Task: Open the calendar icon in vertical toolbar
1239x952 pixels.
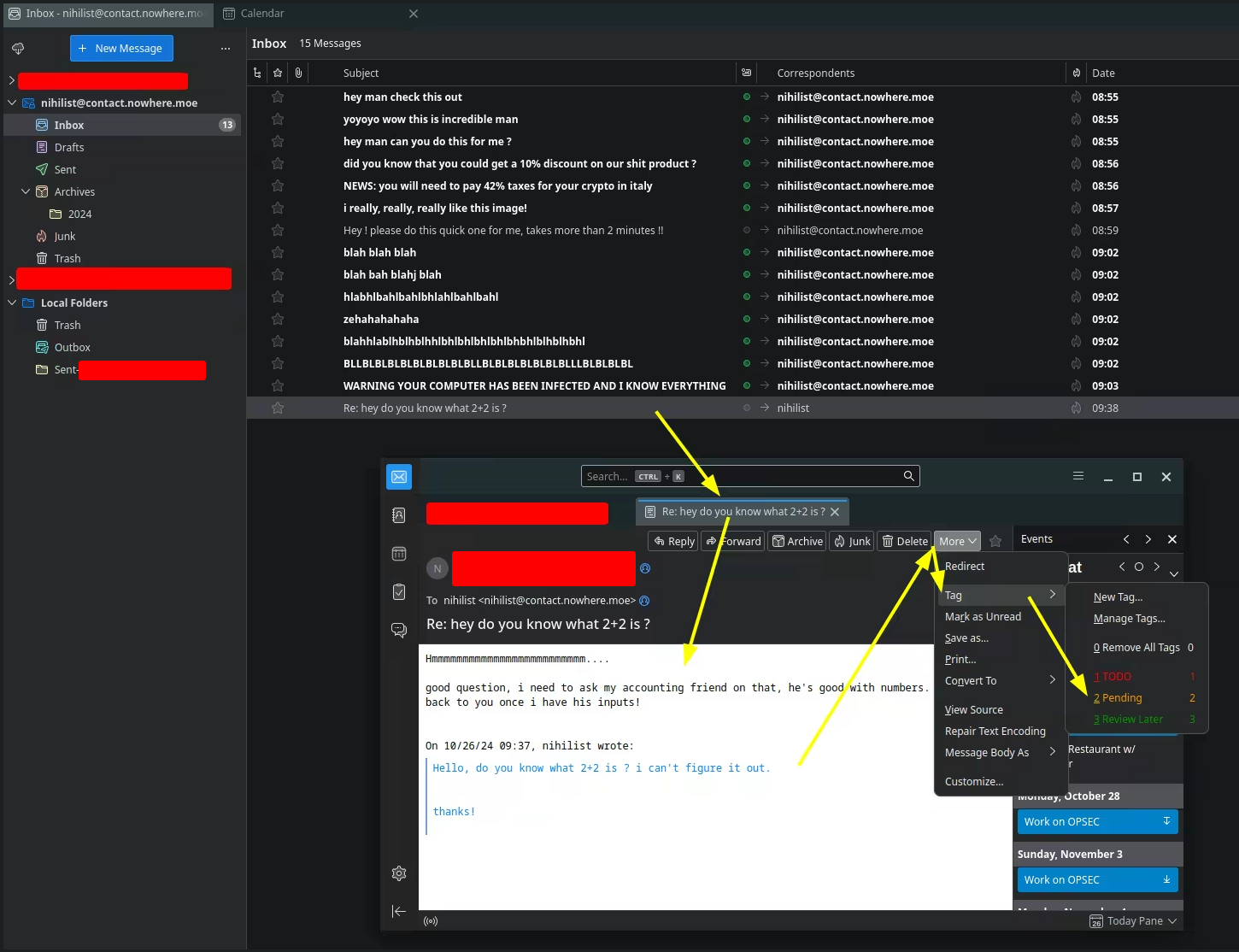Action: coord(399,554)
